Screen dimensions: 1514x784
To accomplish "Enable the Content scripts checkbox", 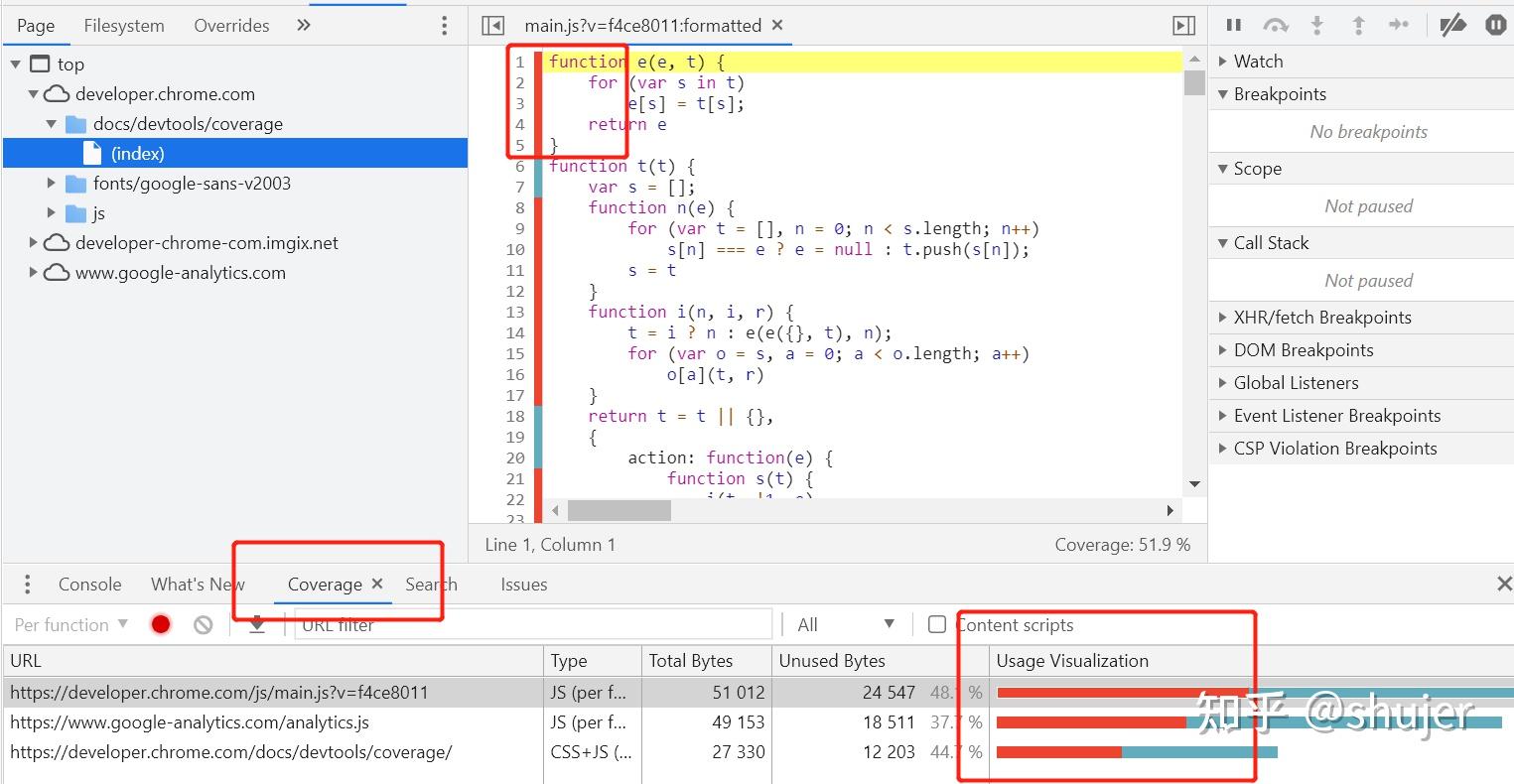I will pos(936,624).
